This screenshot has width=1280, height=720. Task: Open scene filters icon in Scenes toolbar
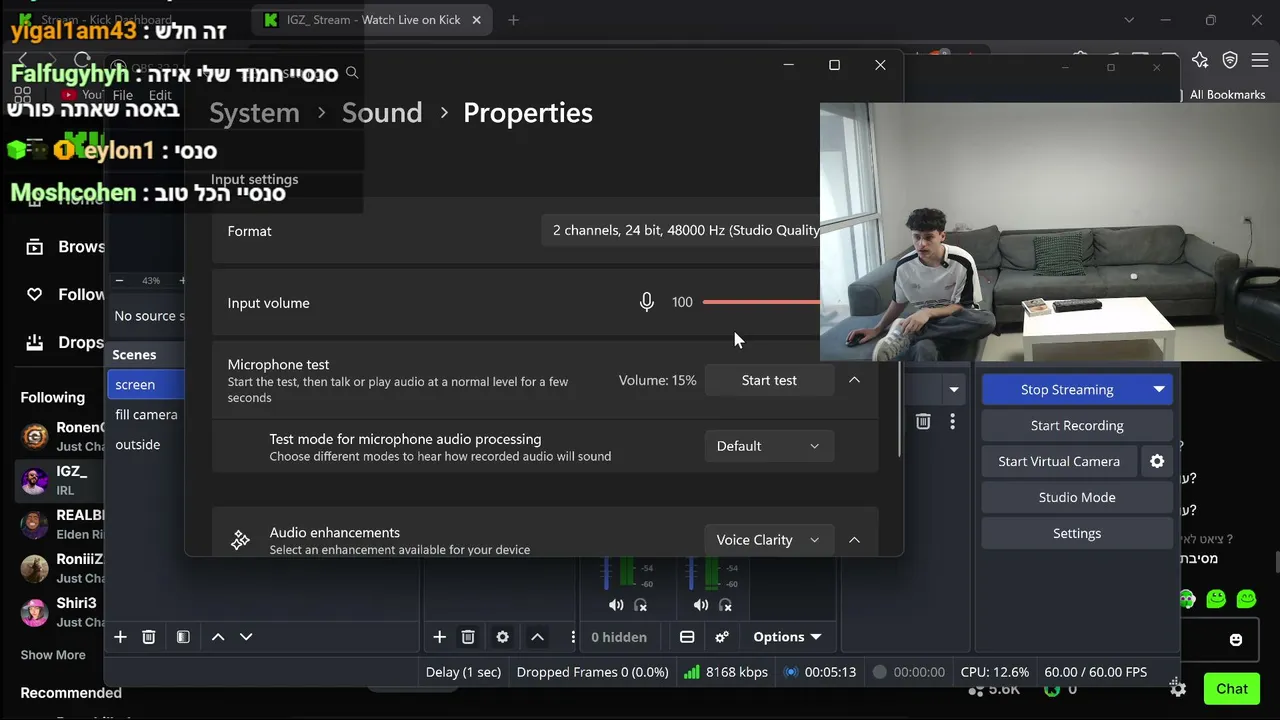point(183,637)
